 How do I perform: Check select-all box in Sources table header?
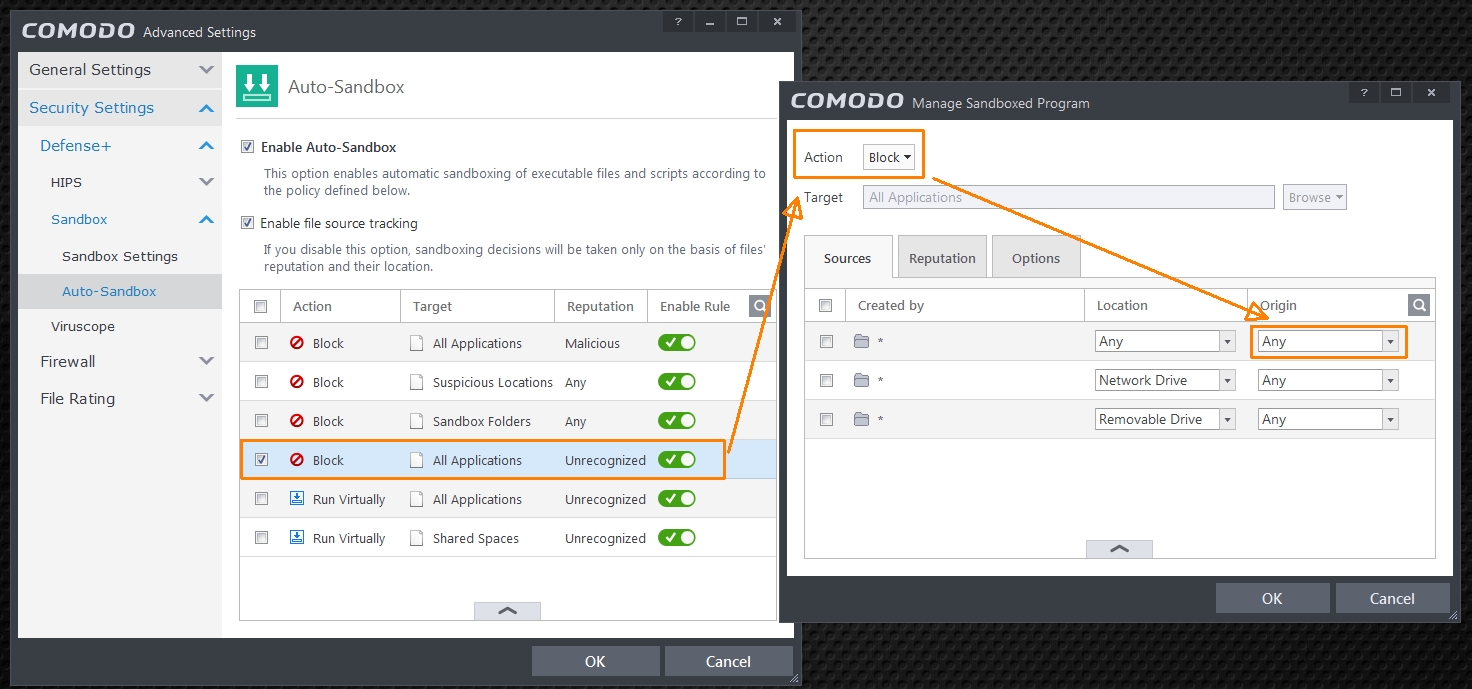[x=826, y=305]
